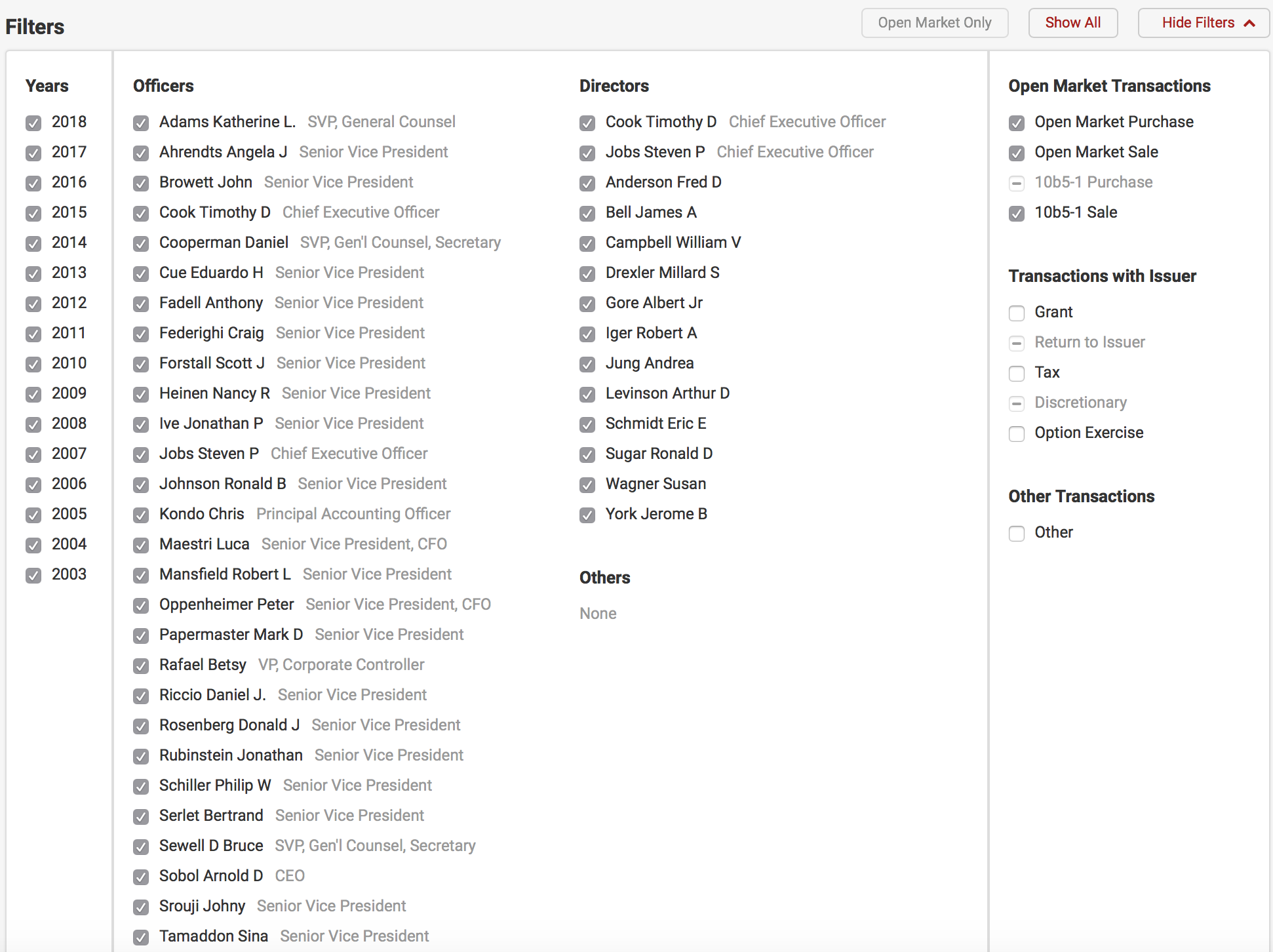Deselect Maestri Luca CFO checkbox
1273x952 pixels.
pyautogui.click(x=141, y=545)
